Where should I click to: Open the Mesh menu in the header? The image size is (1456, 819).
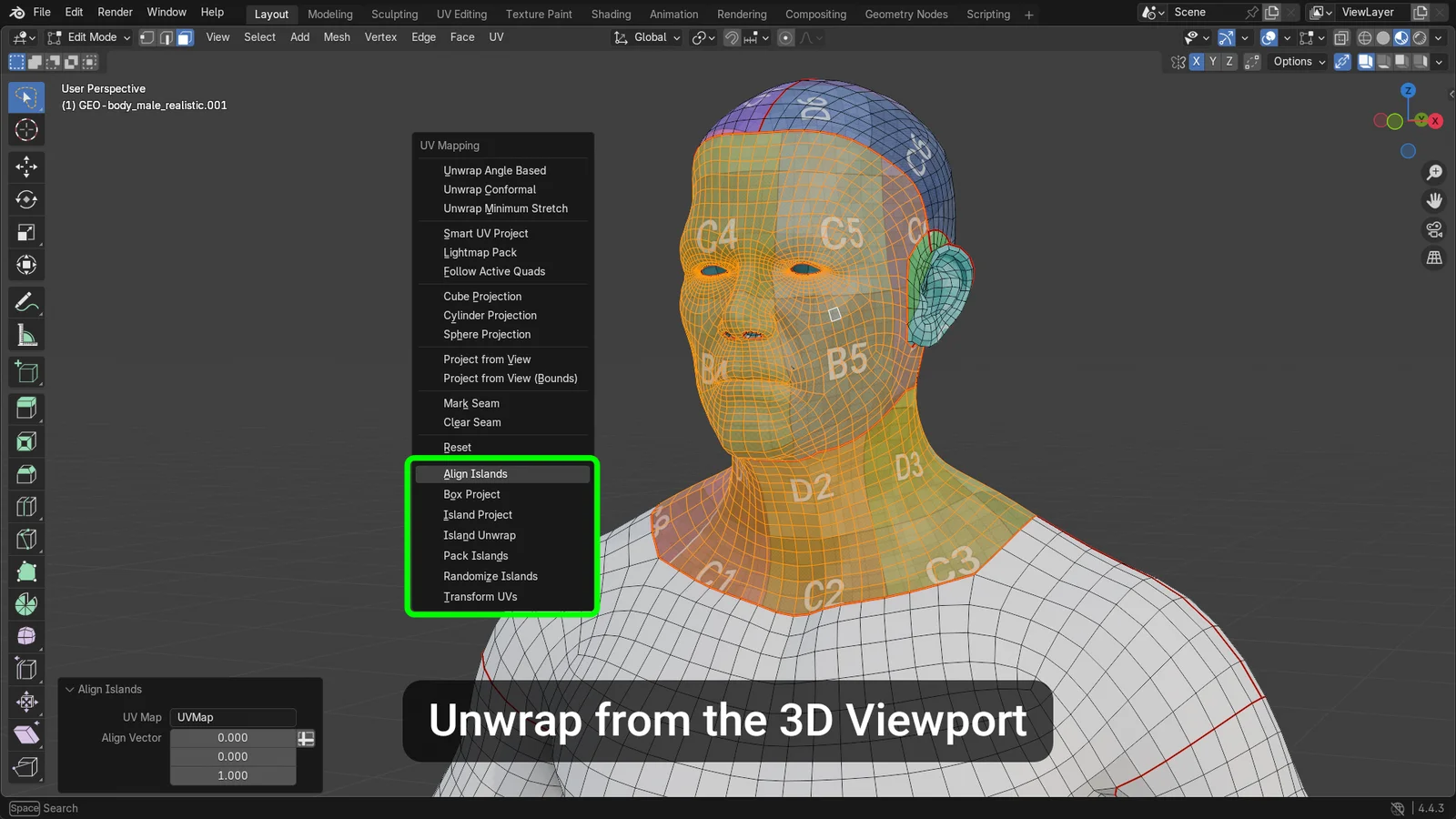(337, 37)
